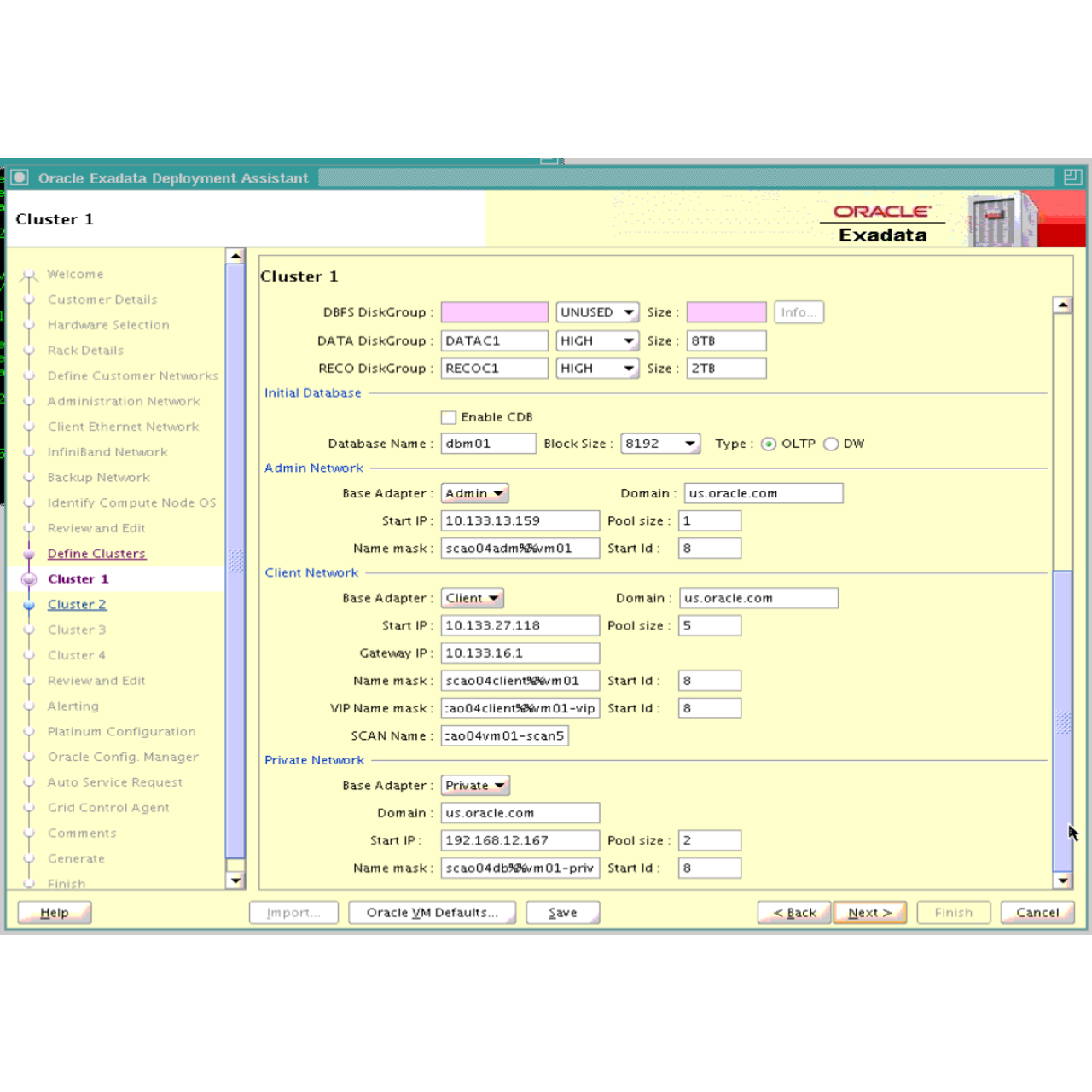Enable the CDB checkbox
Screen dimensions: 1092x1092
coord(449,417)
